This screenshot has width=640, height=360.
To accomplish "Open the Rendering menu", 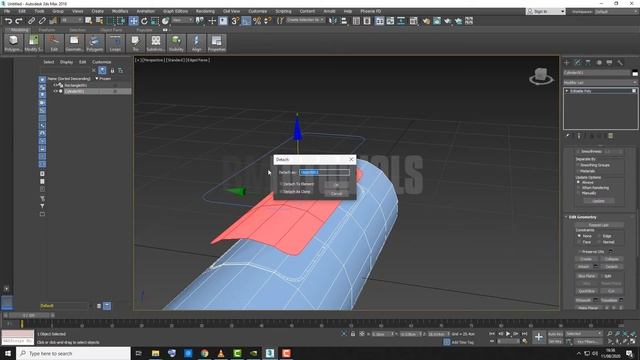I will click(x=205, y=11).
